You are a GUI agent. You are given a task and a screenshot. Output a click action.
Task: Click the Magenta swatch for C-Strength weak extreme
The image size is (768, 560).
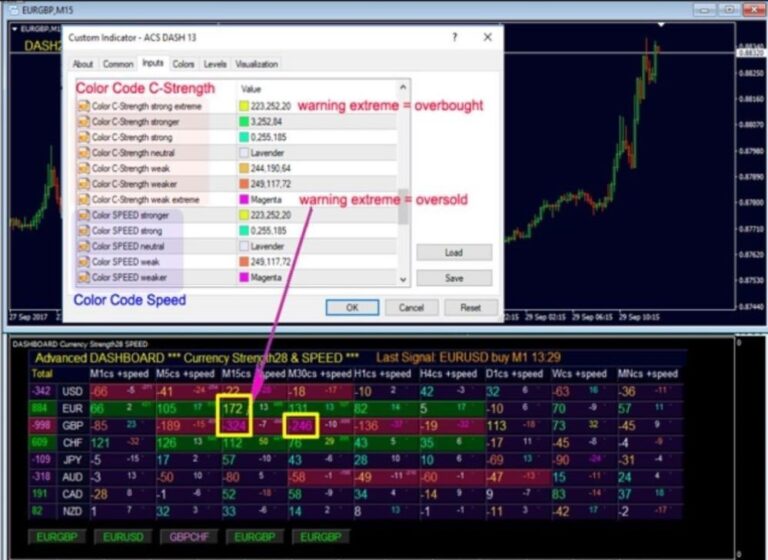(x=244, y=199)
